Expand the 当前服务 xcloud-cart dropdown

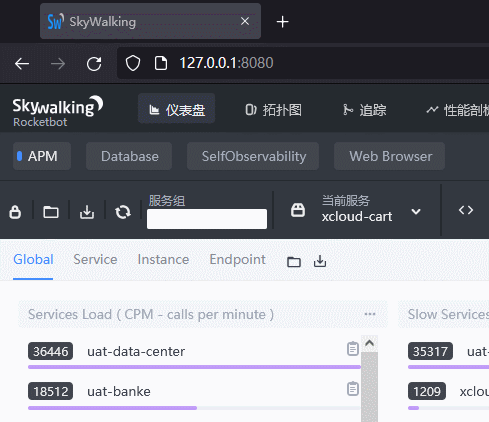pyautogui.click(x=416, y=211)
